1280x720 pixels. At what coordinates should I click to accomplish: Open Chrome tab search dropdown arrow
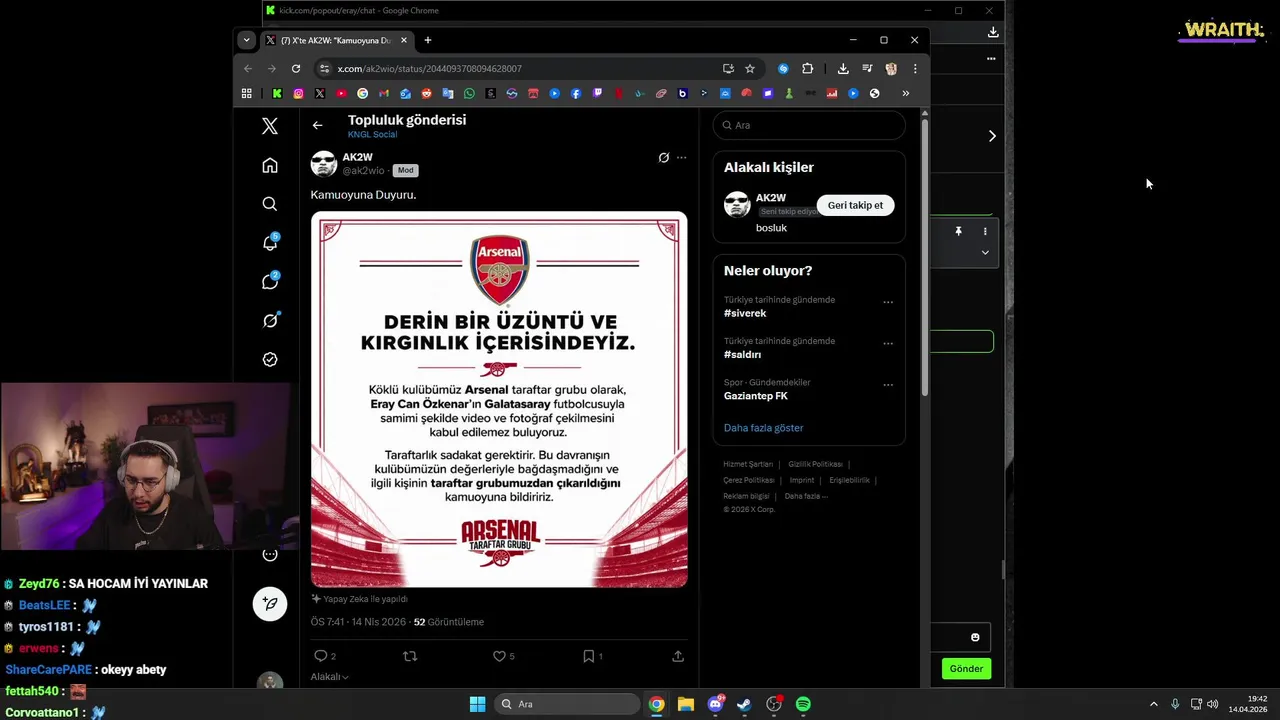[x=246, y=40]
